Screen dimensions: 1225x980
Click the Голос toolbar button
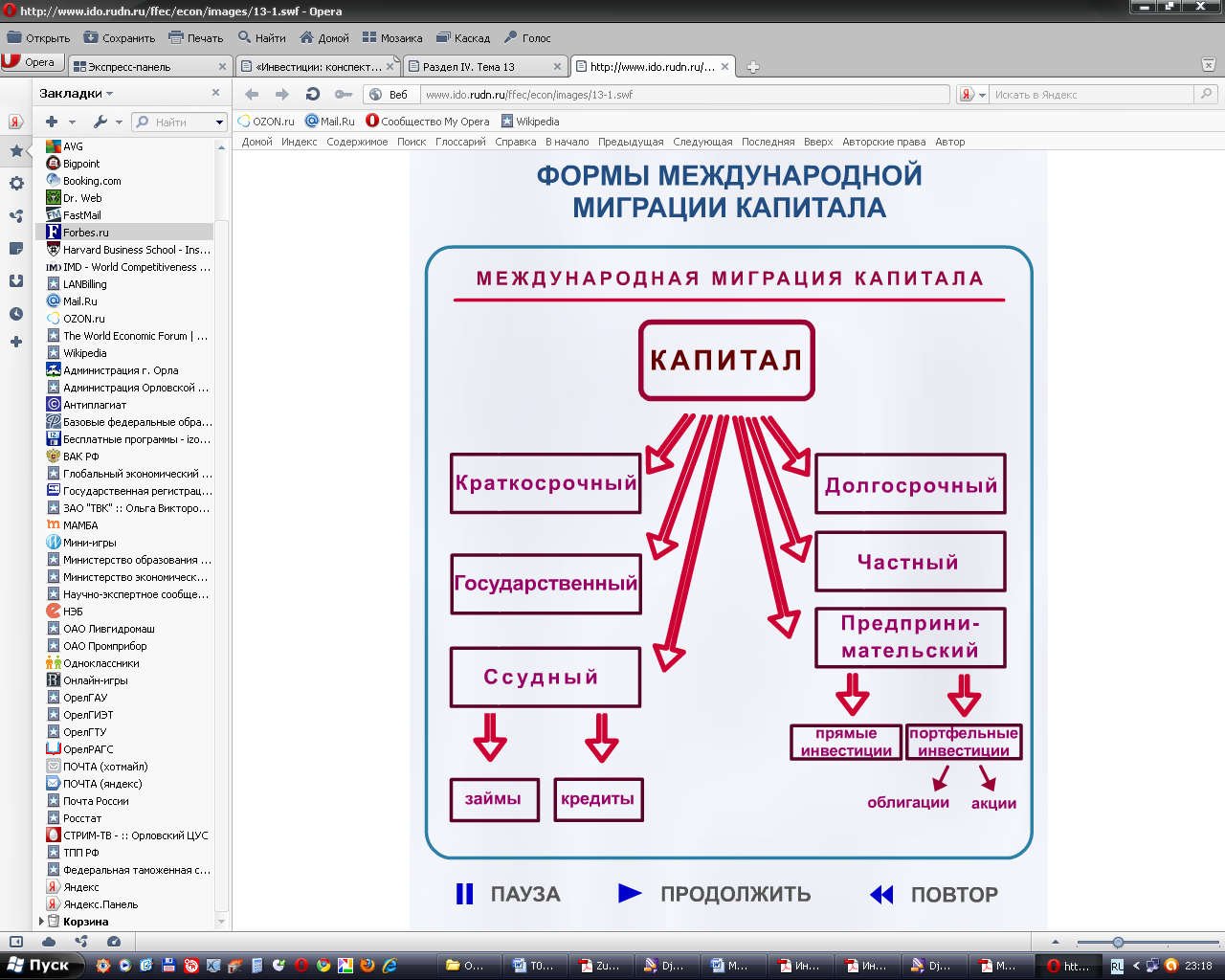(526, 38)
